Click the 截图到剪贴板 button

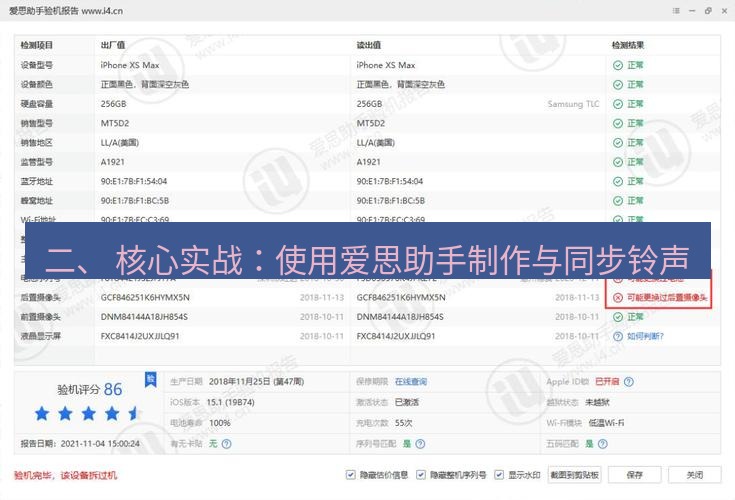coord(574,475)
